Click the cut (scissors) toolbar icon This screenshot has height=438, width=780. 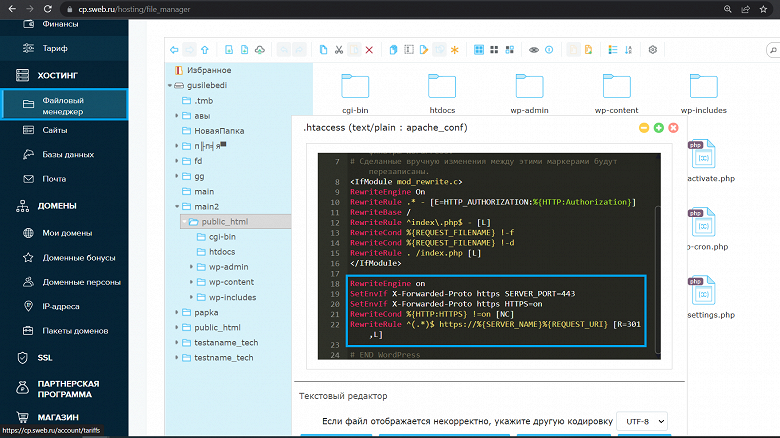(339, 49)
